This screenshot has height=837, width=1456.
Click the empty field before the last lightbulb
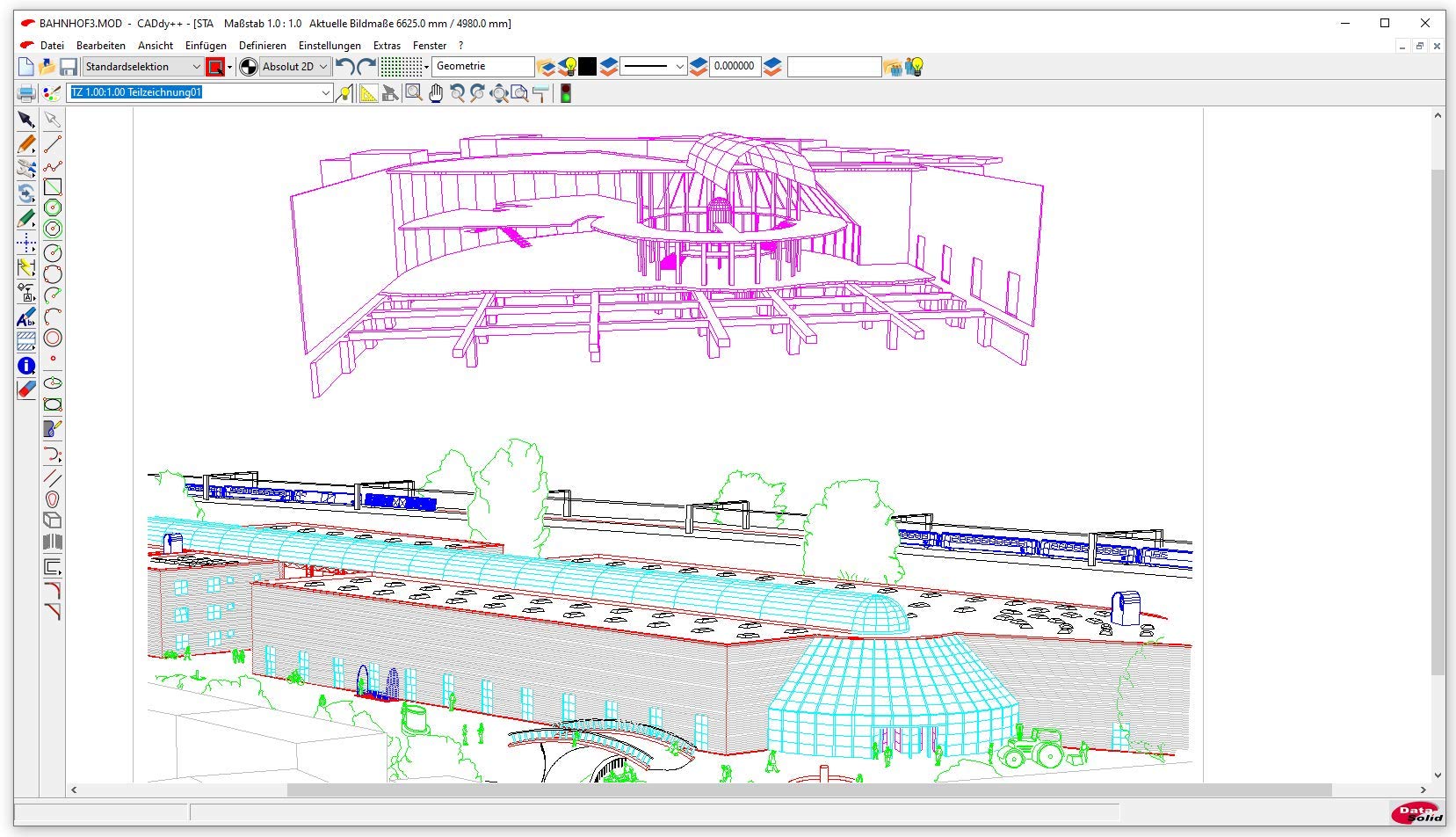click(x=834, y=67)
